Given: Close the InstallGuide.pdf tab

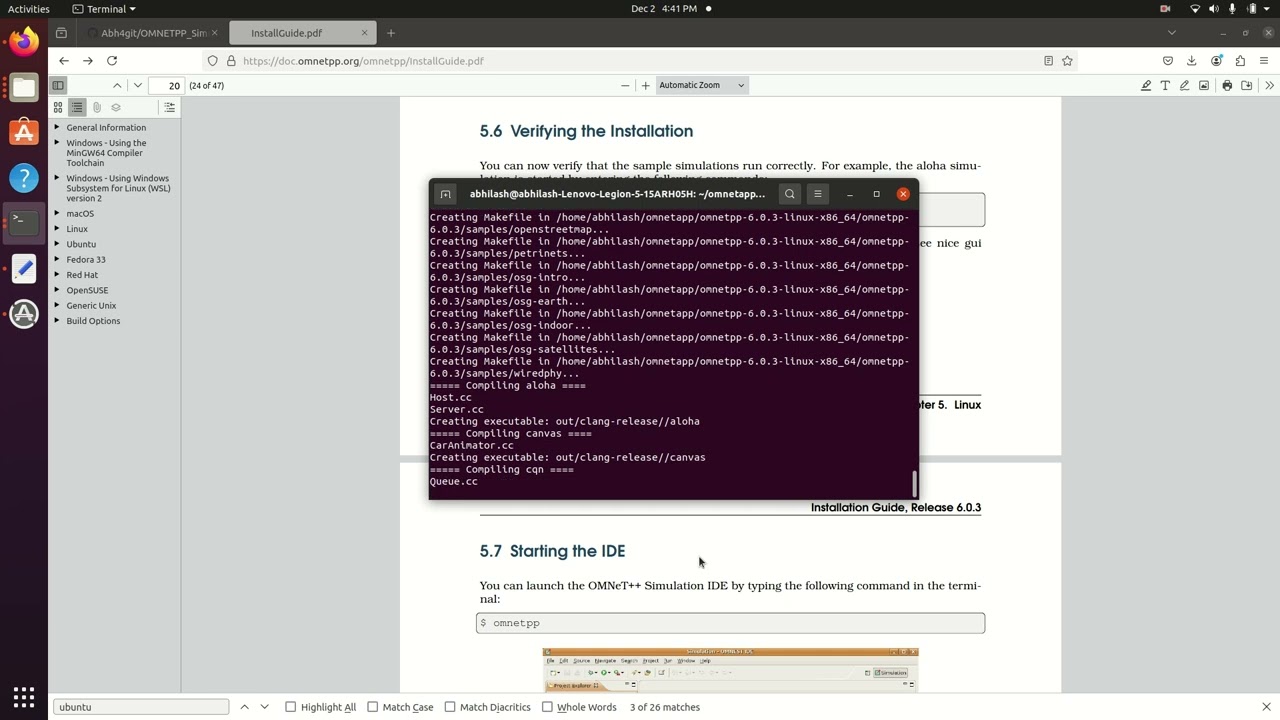Looking at the screenshot, I should coord(364,33).
